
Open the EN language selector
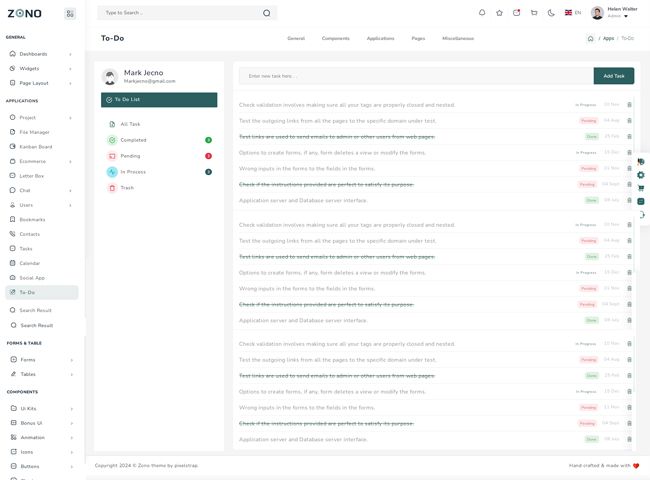[573, 13]
